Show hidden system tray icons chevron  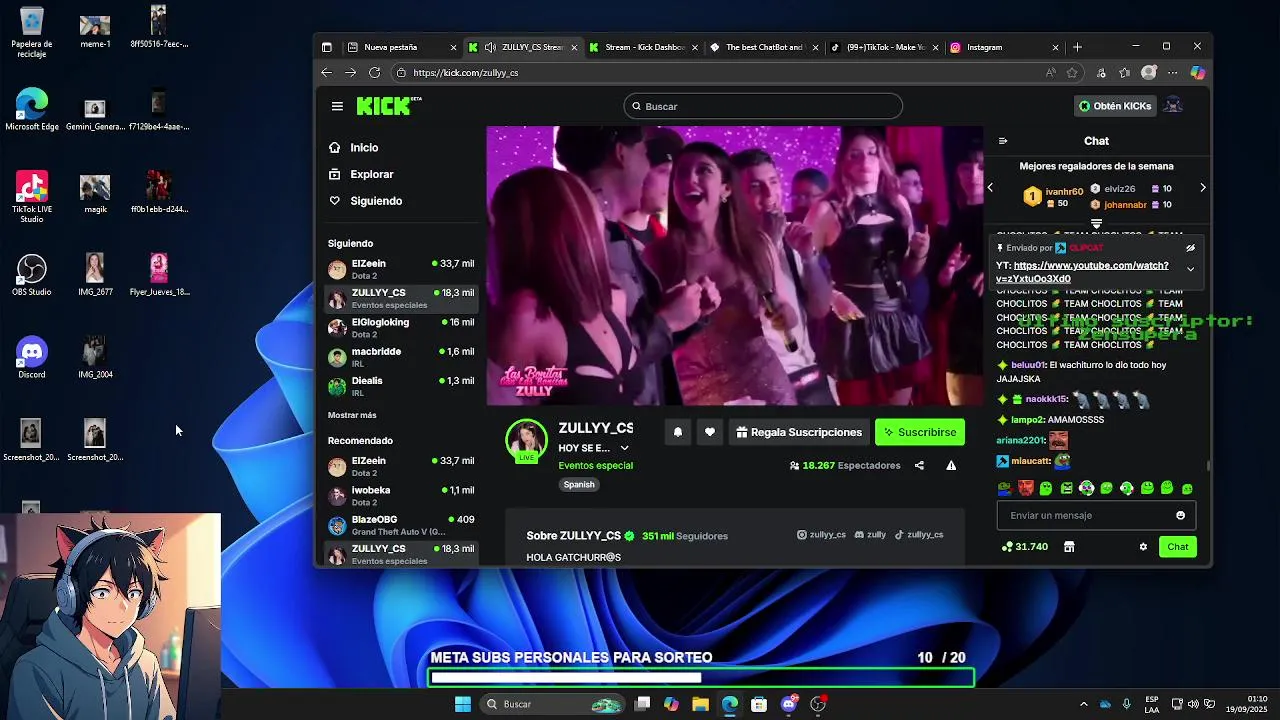(1083, 704)
